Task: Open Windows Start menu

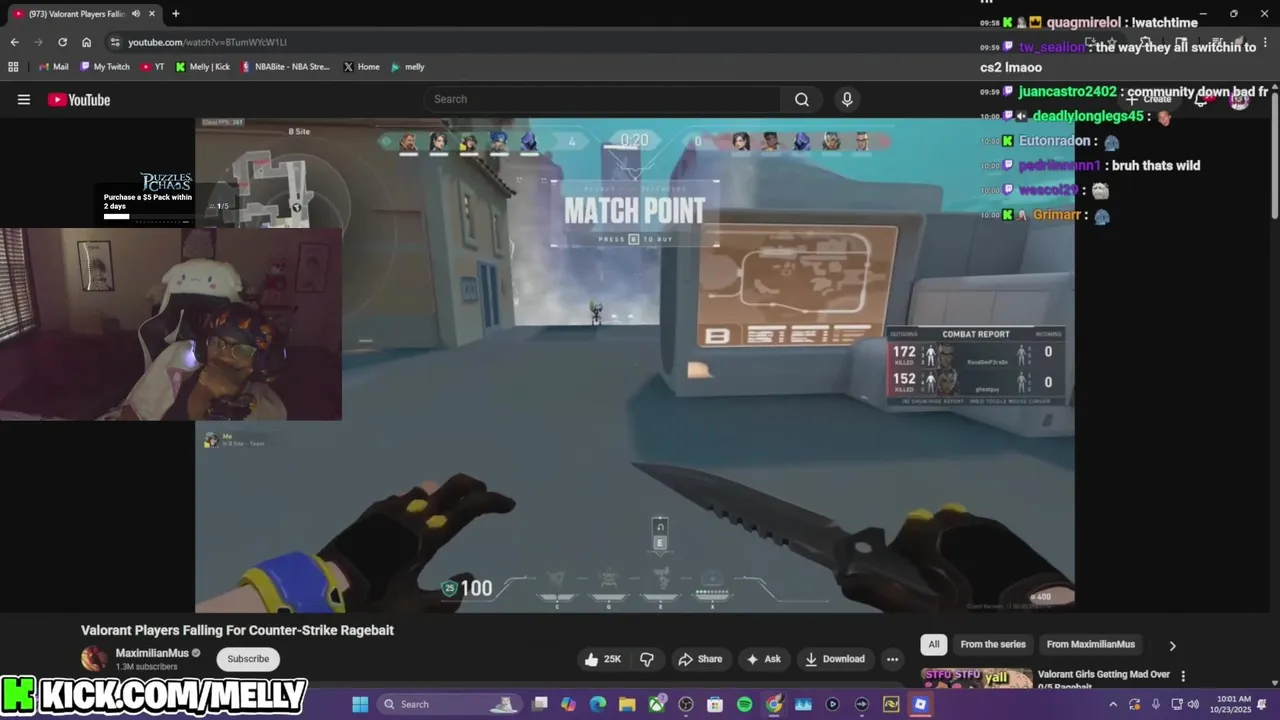Action: 360,704
